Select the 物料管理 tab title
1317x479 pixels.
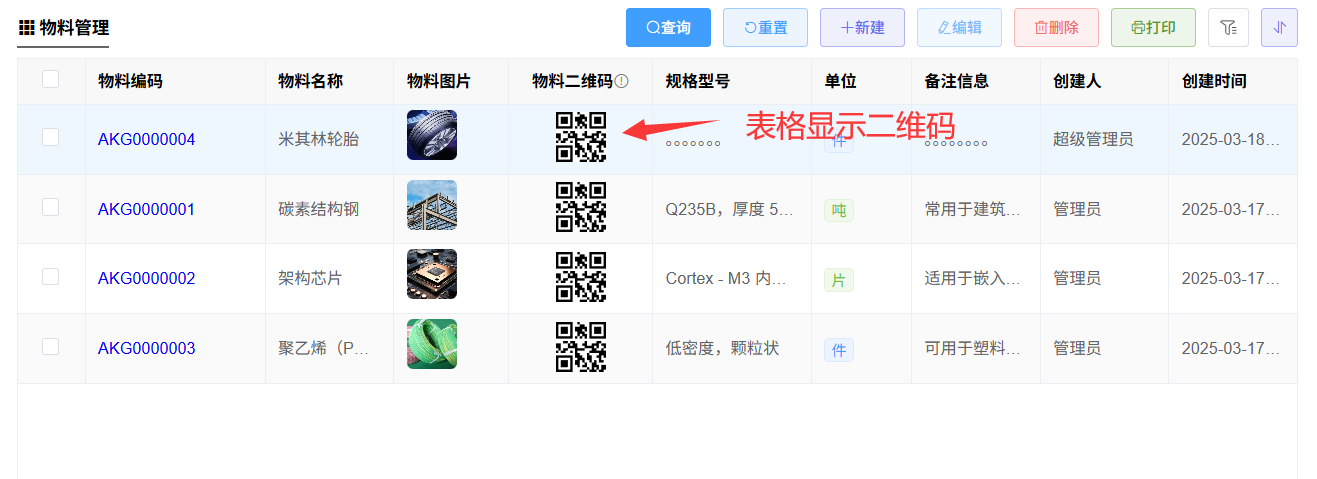pyautogui.click(x=74, y=28)
